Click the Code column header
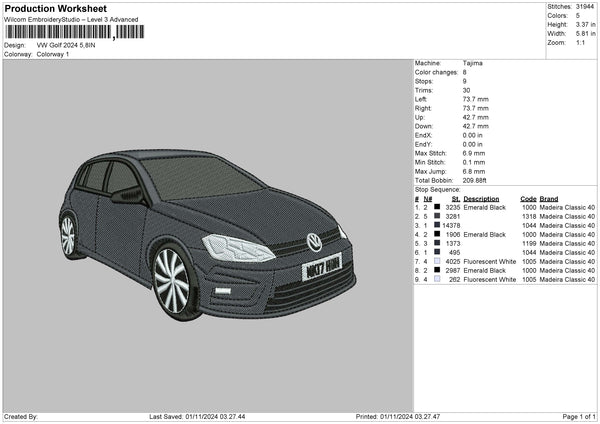Viewport: 600px width, 424px height. click(x=528, y=198)
